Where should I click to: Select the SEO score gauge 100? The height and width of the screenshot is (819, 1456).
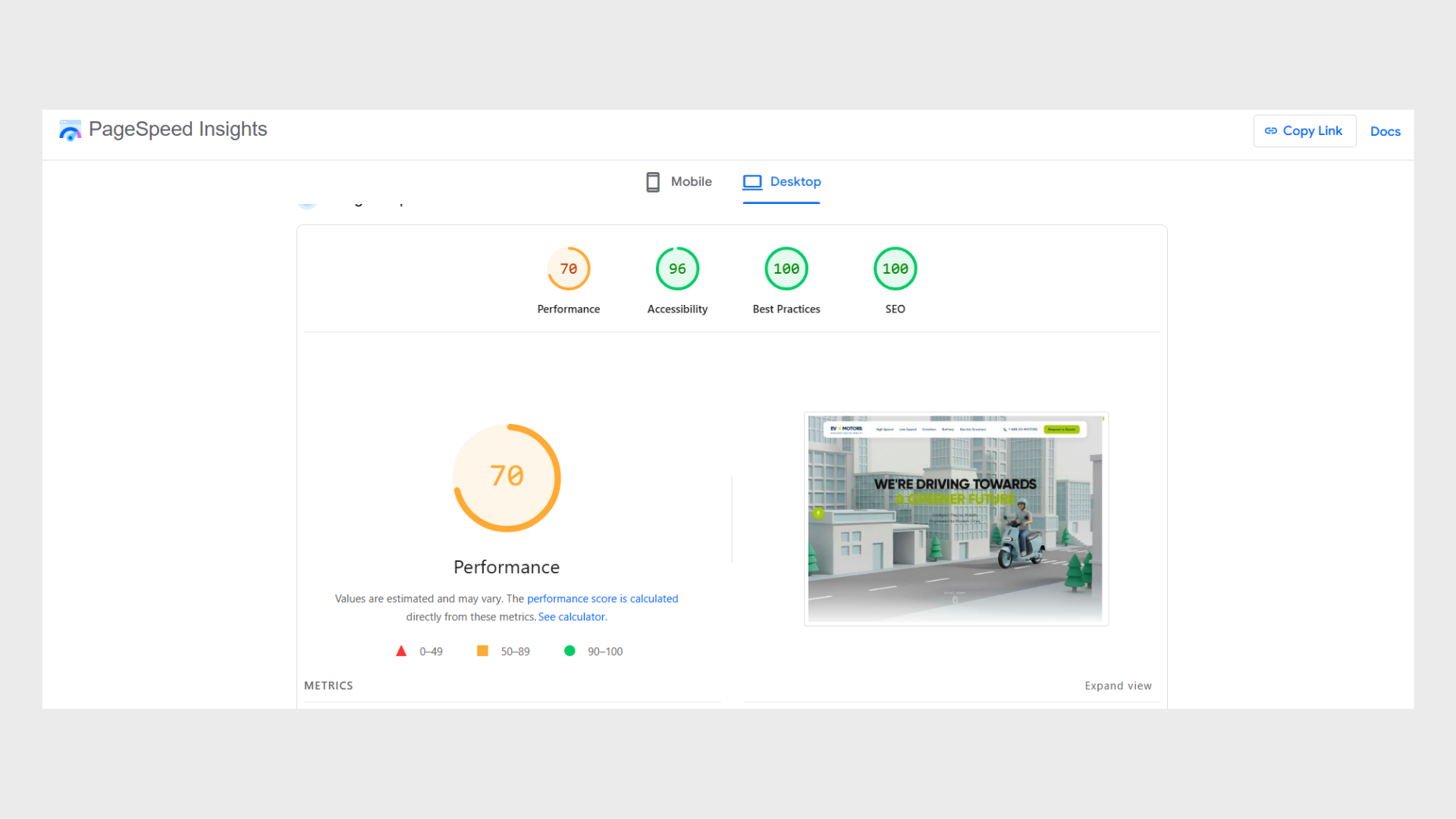(x=896, y=268)
